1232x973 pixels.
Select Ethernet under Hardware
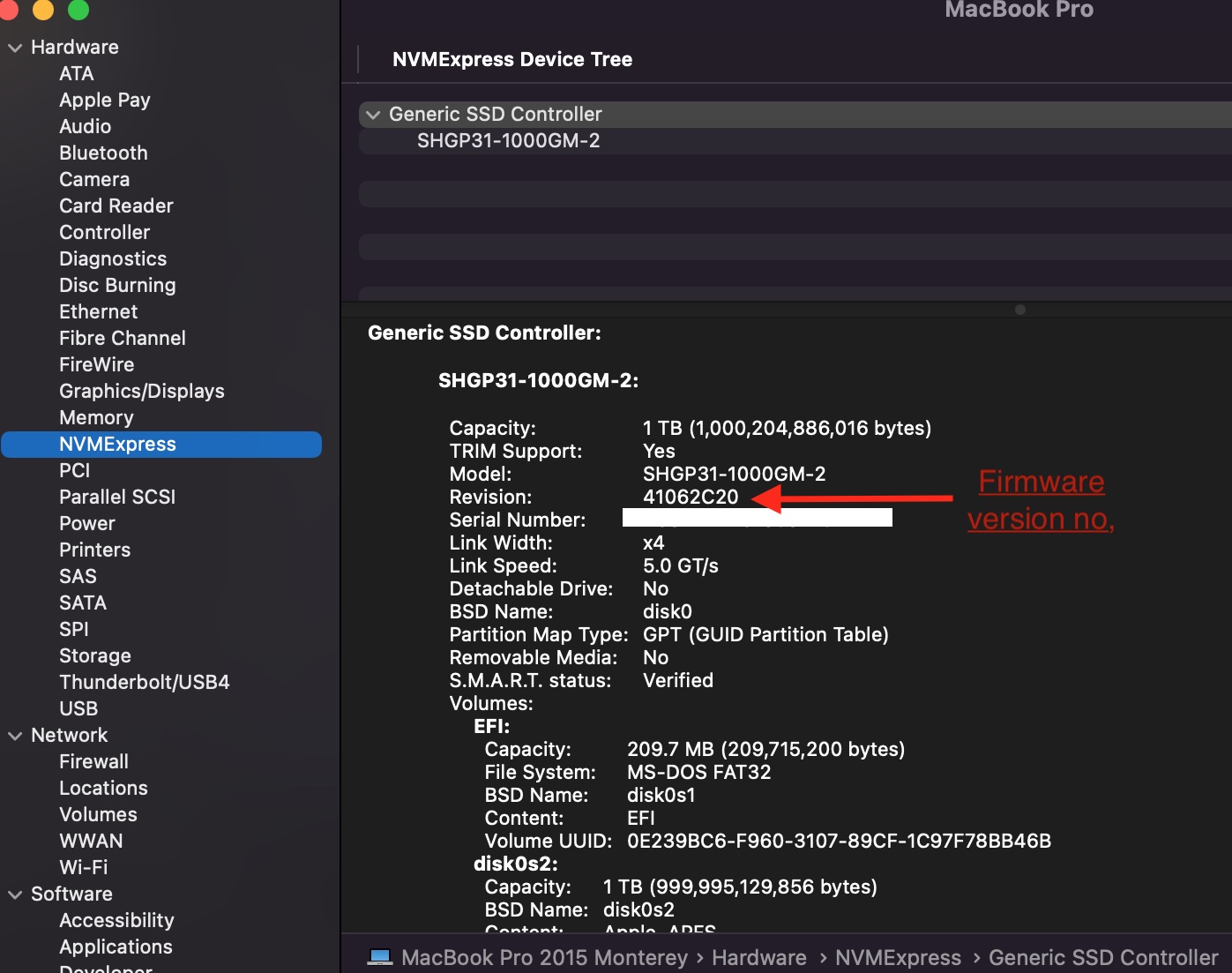(99, 312)
